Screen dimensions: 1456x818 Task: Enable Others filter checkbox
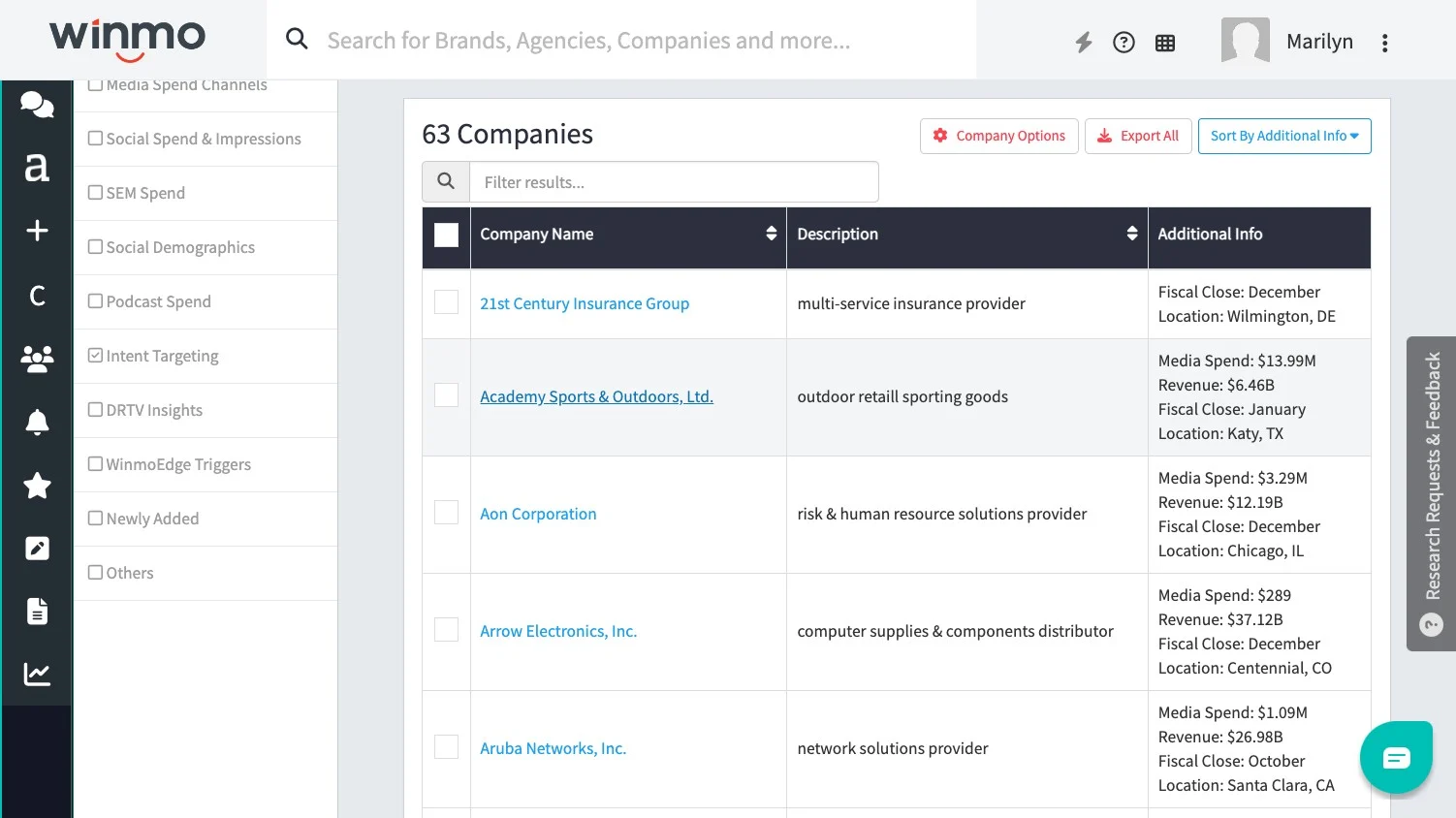pyautogui.click(x=95, y=573)
